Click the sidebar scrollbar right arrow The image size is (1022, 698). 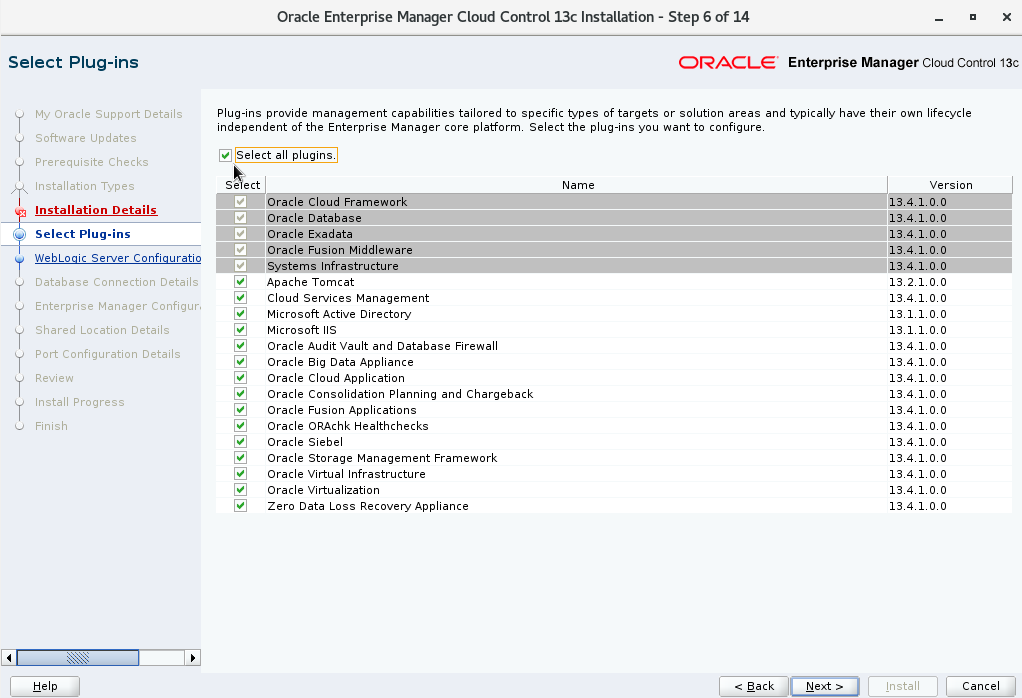point(192,658)
